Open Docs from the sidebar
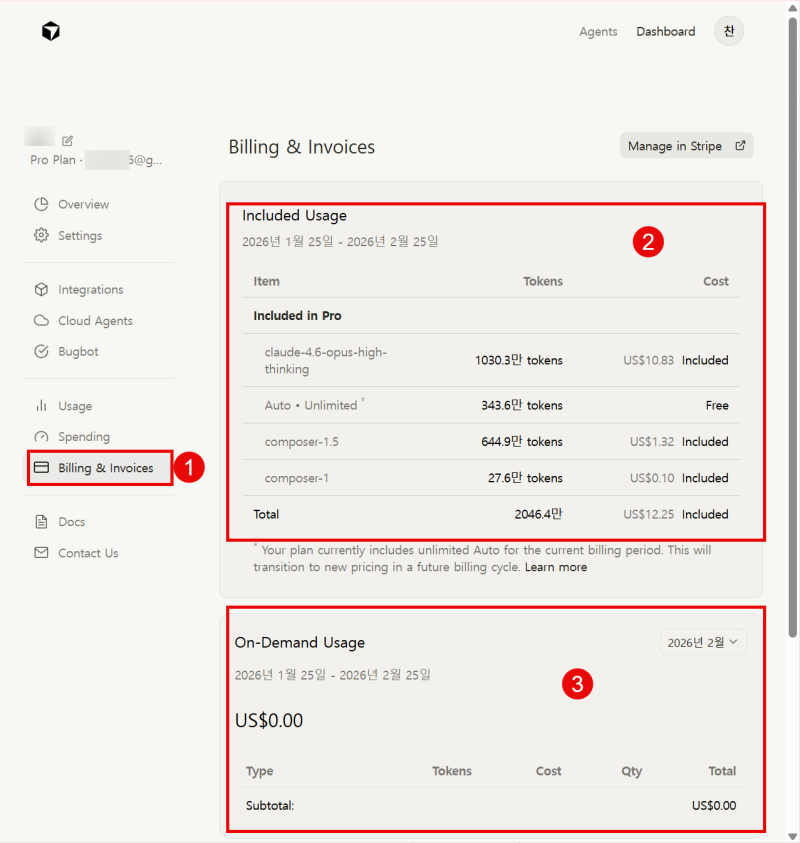Screen dimensions: 800x843 pyautogui.click(x=72, y=521)
